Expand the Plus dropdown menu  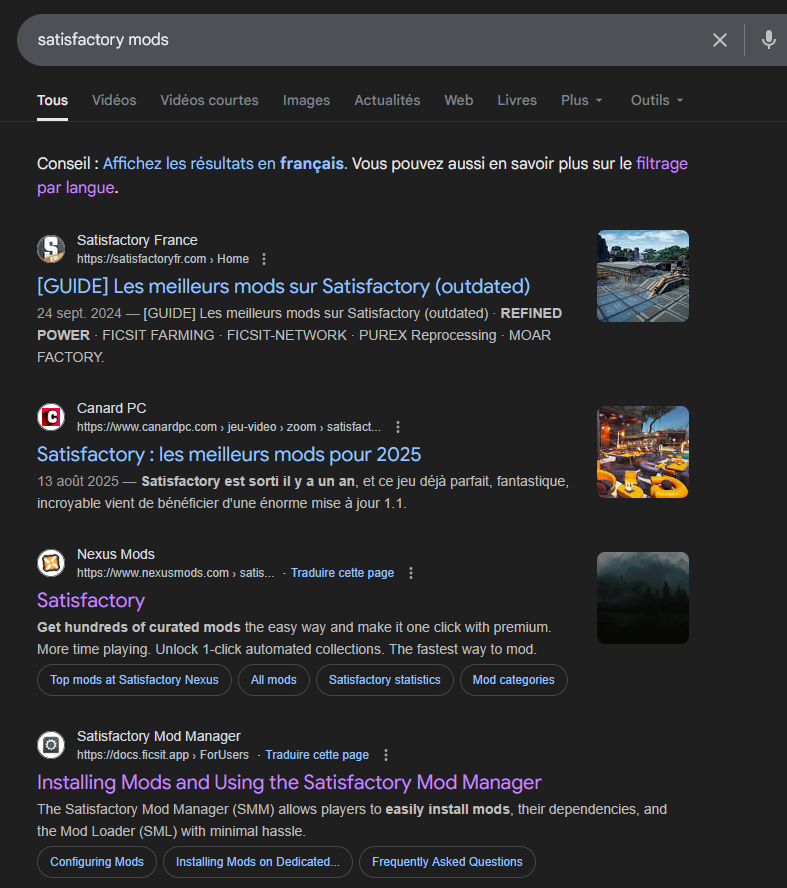tap(581, 100)
